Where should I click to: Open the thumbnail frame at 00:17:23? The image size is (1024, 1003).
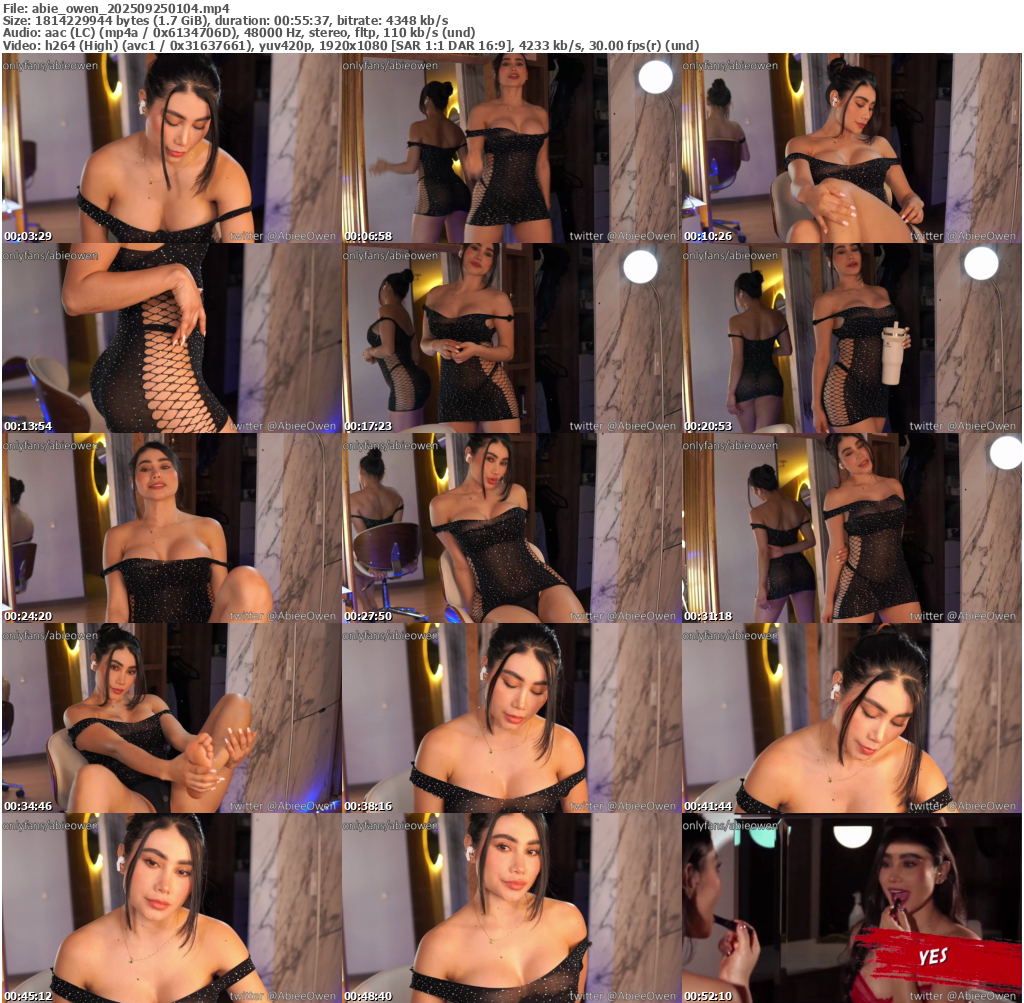point(511,338)
